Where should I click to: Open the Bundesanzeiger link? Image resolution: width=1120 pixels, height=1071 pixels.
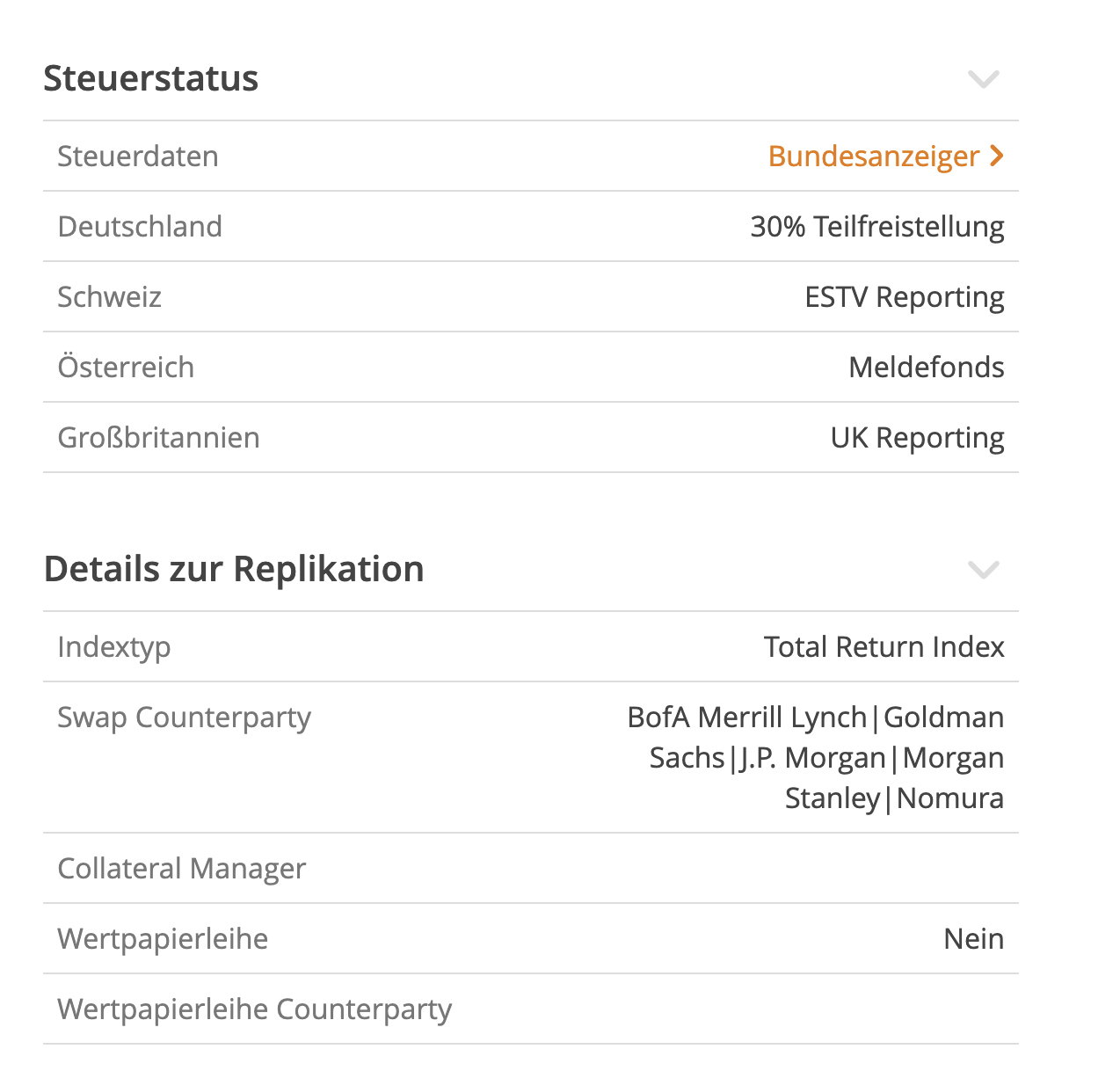[x=873, y=157]
